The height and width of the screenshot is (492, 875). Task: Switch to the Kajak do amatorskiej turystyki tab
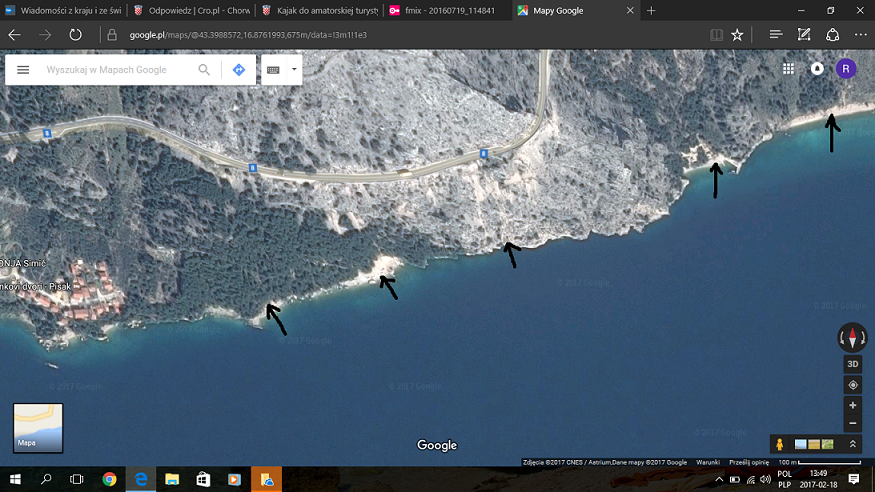click(320, 10)
